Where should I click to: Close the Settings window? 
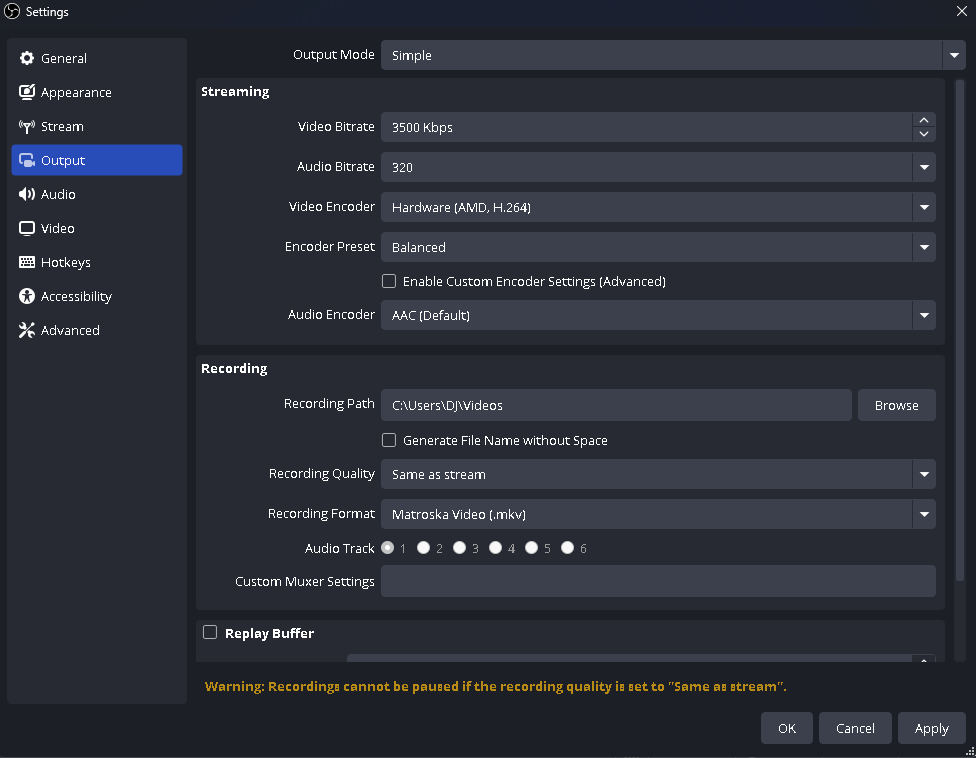(x=962, y=11)
